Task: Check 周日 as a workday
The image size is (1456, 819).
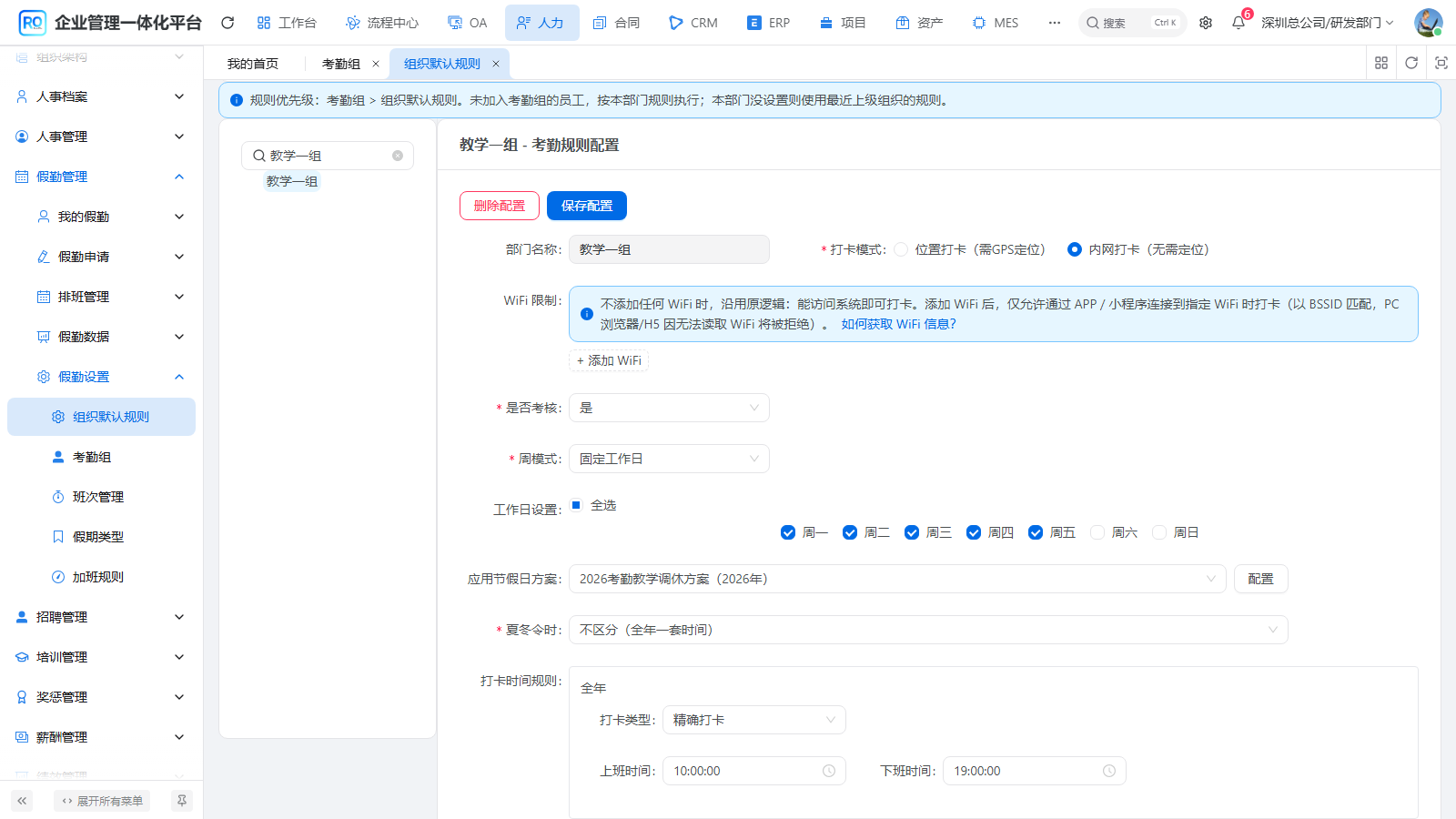Action: tap(1159, 532)
